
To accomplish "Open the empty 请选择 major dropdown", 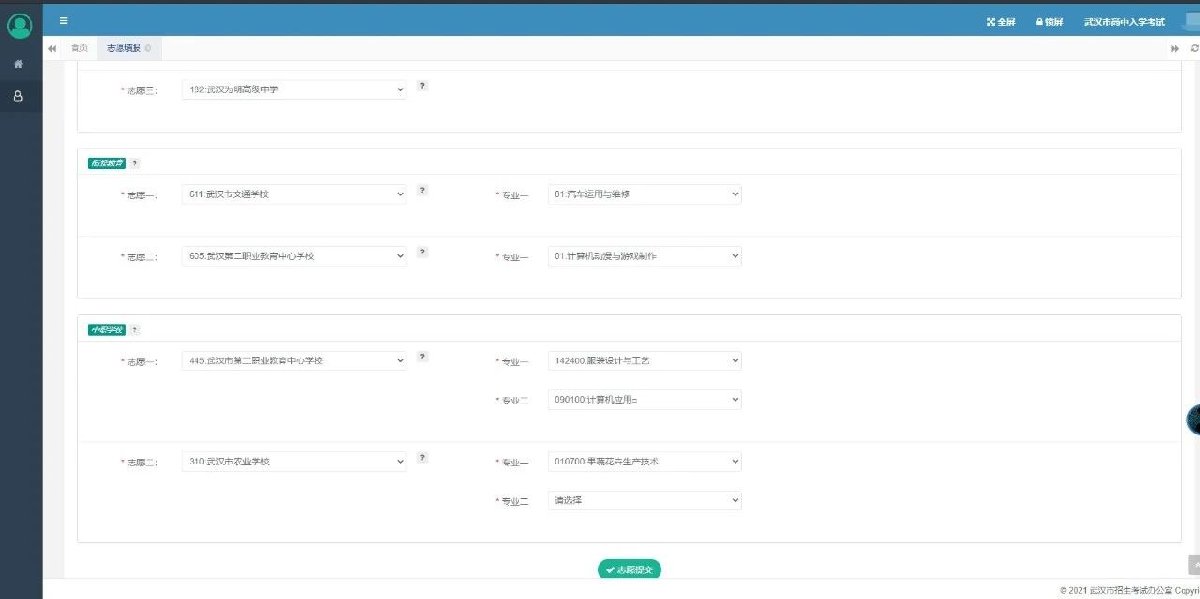I will coord(645,500).
